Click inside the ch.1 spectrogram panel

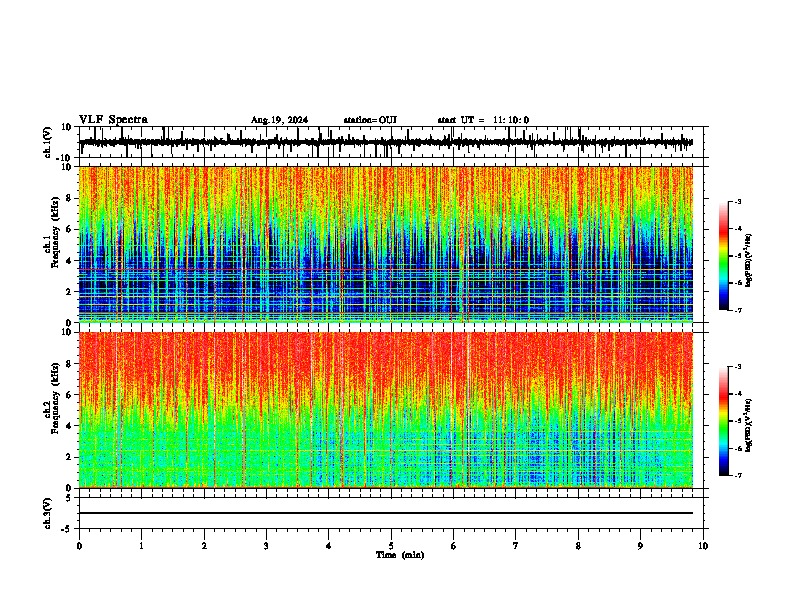point(386,244)
